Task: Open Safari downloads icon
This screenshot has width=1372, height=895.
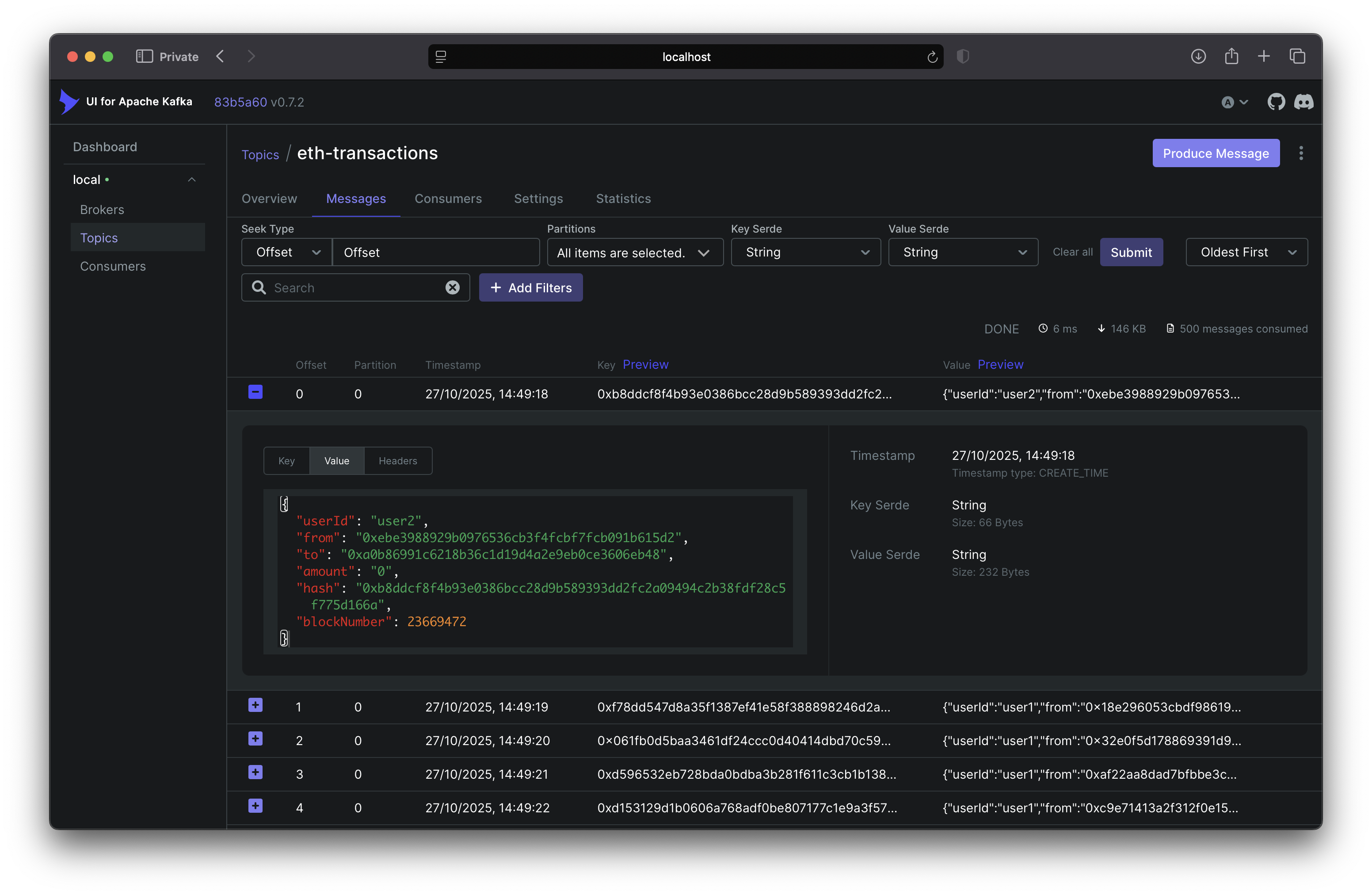Action: [x=1198, y=56]
